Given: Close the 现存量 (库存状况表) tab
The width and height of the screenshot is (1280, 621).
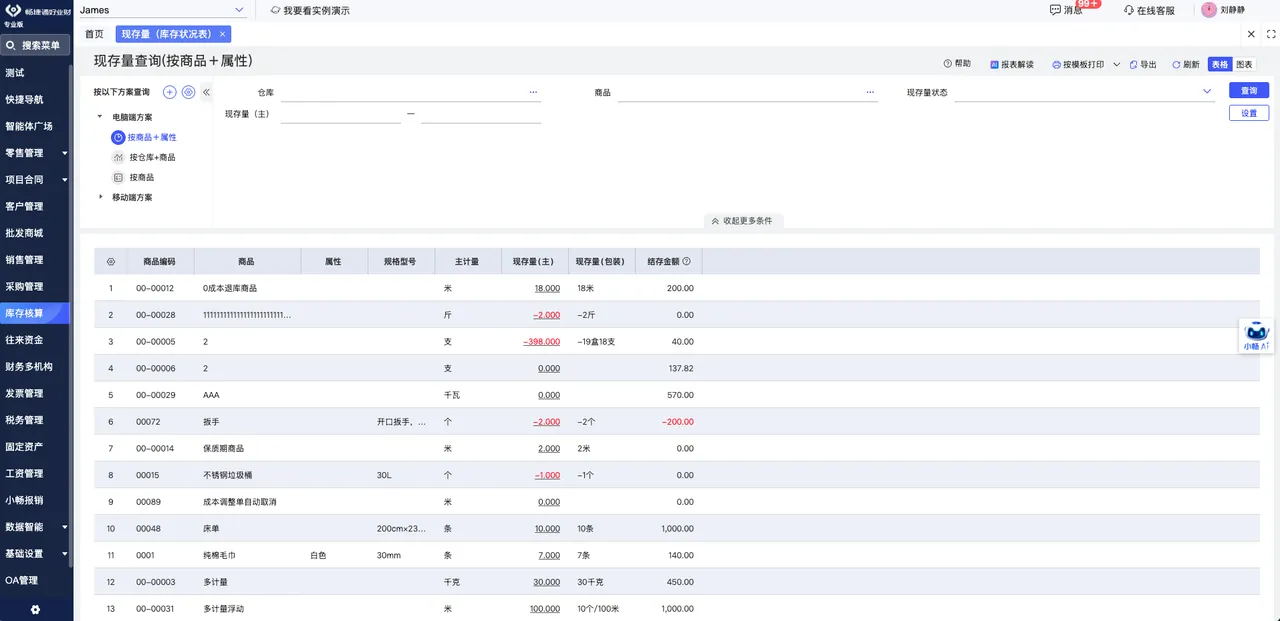Looking at the screenshot, I should click(222, 34).
